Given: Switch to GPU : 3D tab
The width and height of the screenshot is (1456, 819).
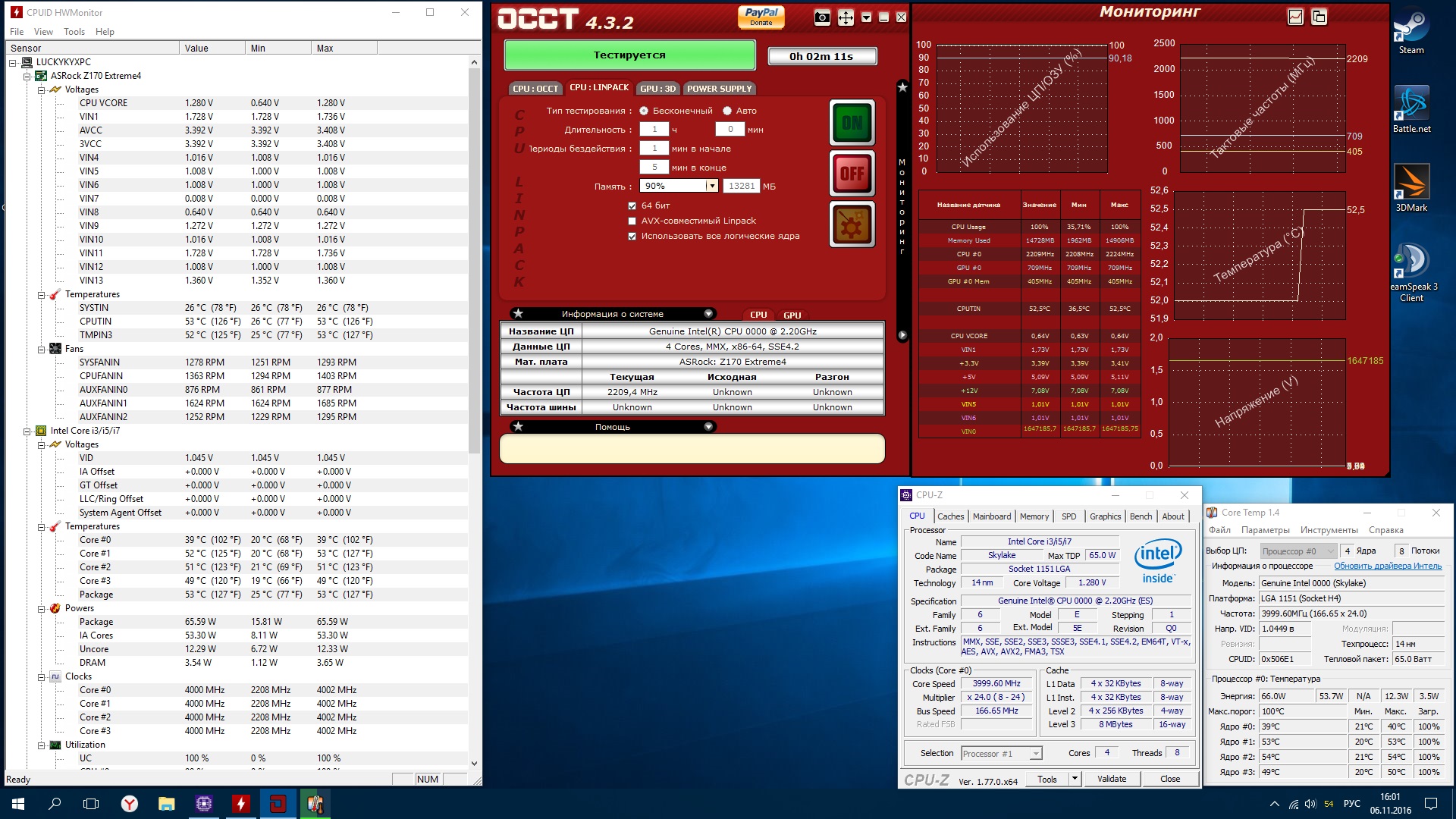Looking at the screenshot, I should coord(657,89).
